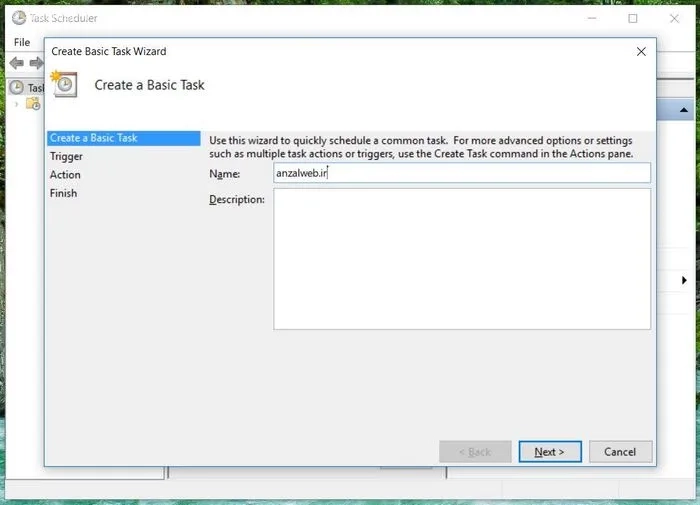Go to the Action wizard step

click(65, 175)
